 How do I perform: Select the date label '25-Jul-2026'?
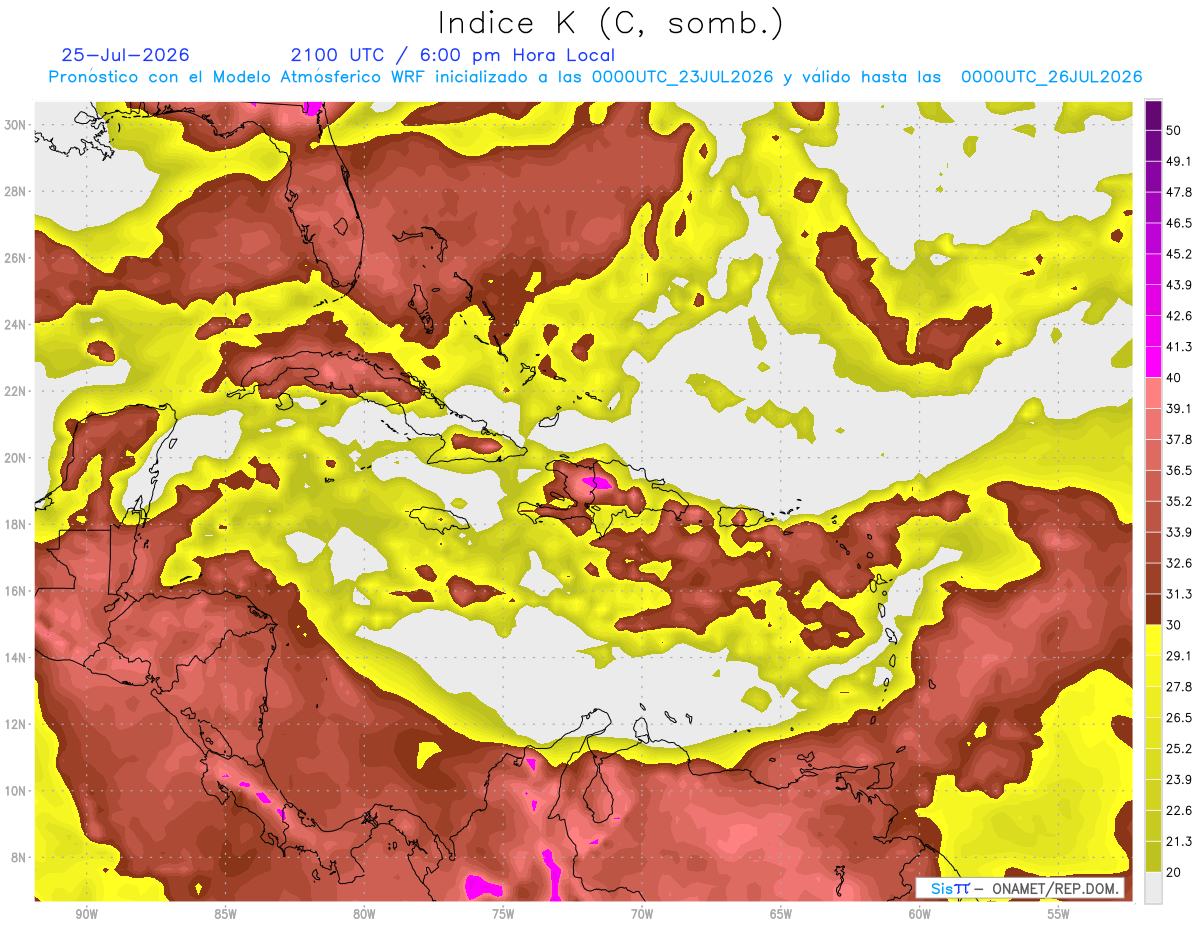125,55
